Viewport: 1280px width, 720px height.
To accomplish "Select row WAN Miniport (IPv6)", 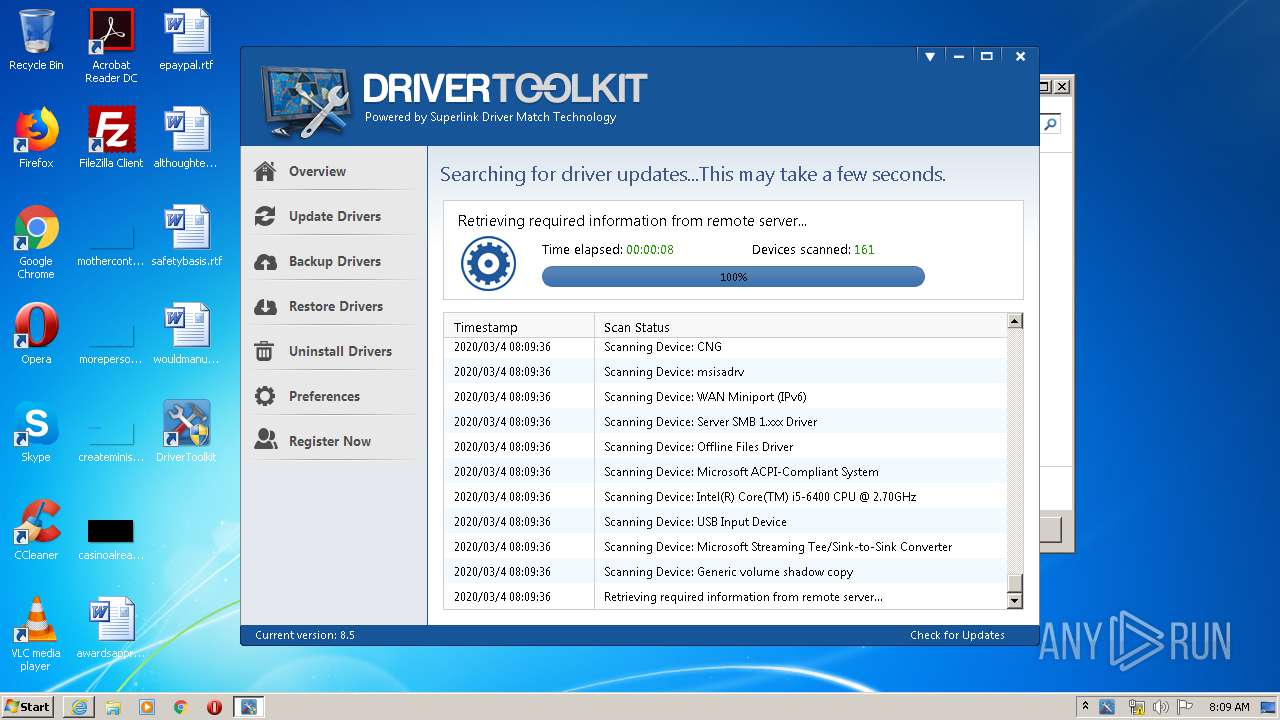I will (x=726, y=397).
